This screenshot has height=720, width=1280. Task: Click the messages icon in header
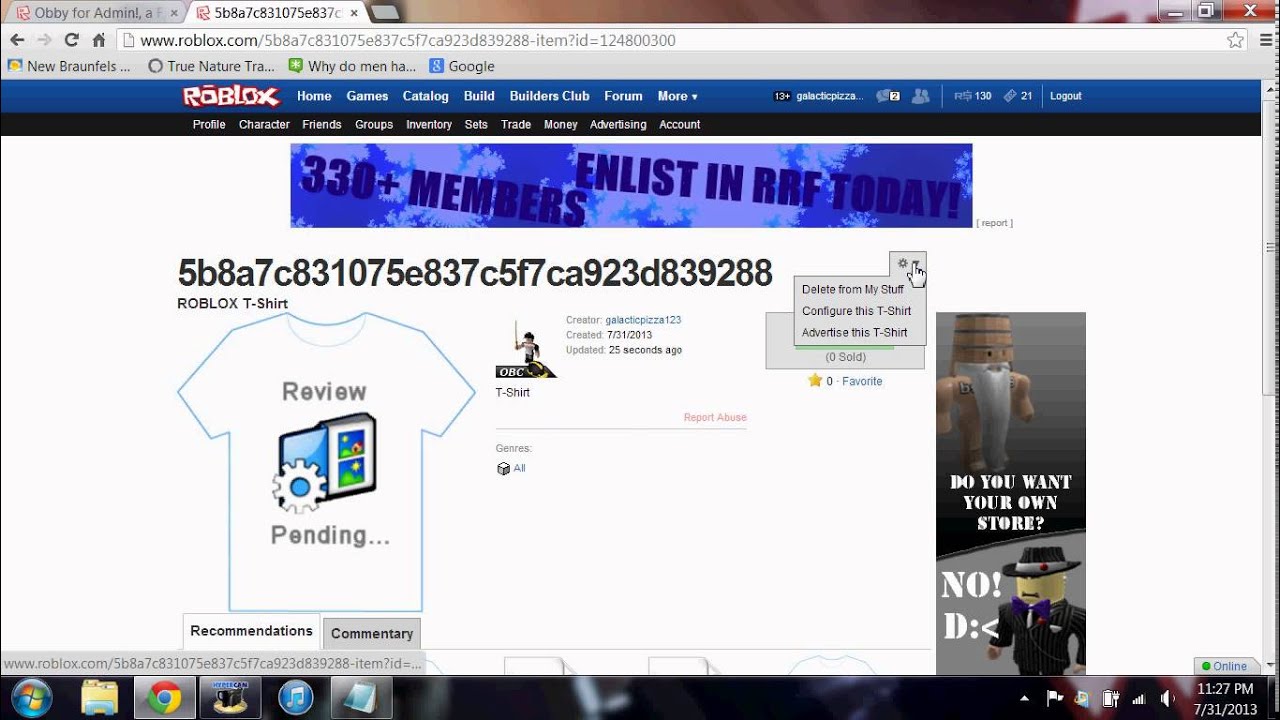coord(888,96)
